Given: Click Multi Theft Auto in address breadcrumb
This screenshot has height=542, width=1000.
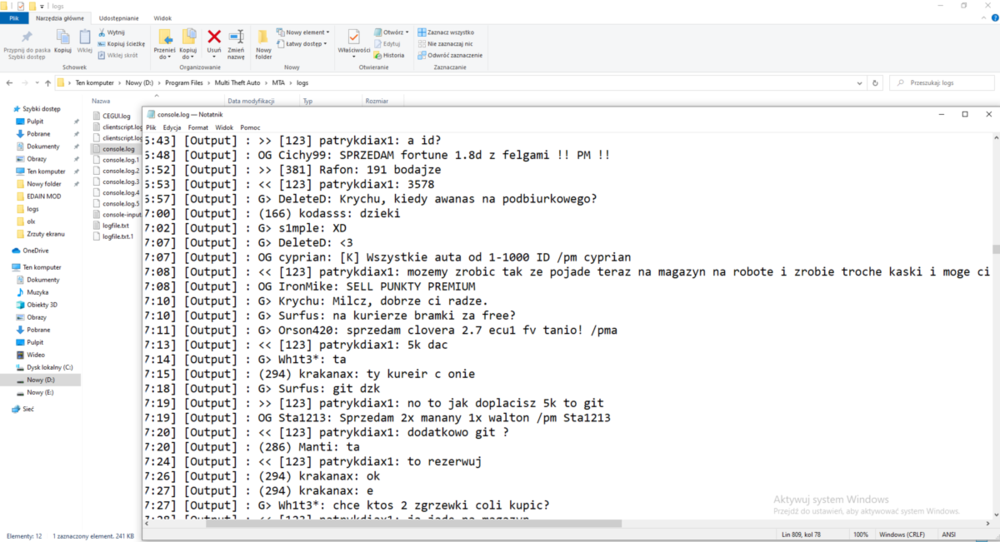Looking at the screenshot, I should tap(237, 83).
